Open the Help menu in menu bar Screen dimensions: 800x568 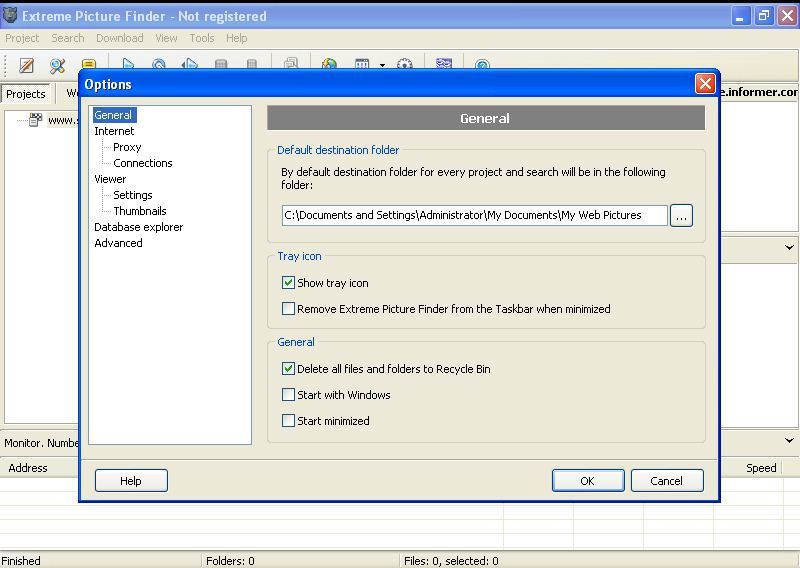pos(236,38)
